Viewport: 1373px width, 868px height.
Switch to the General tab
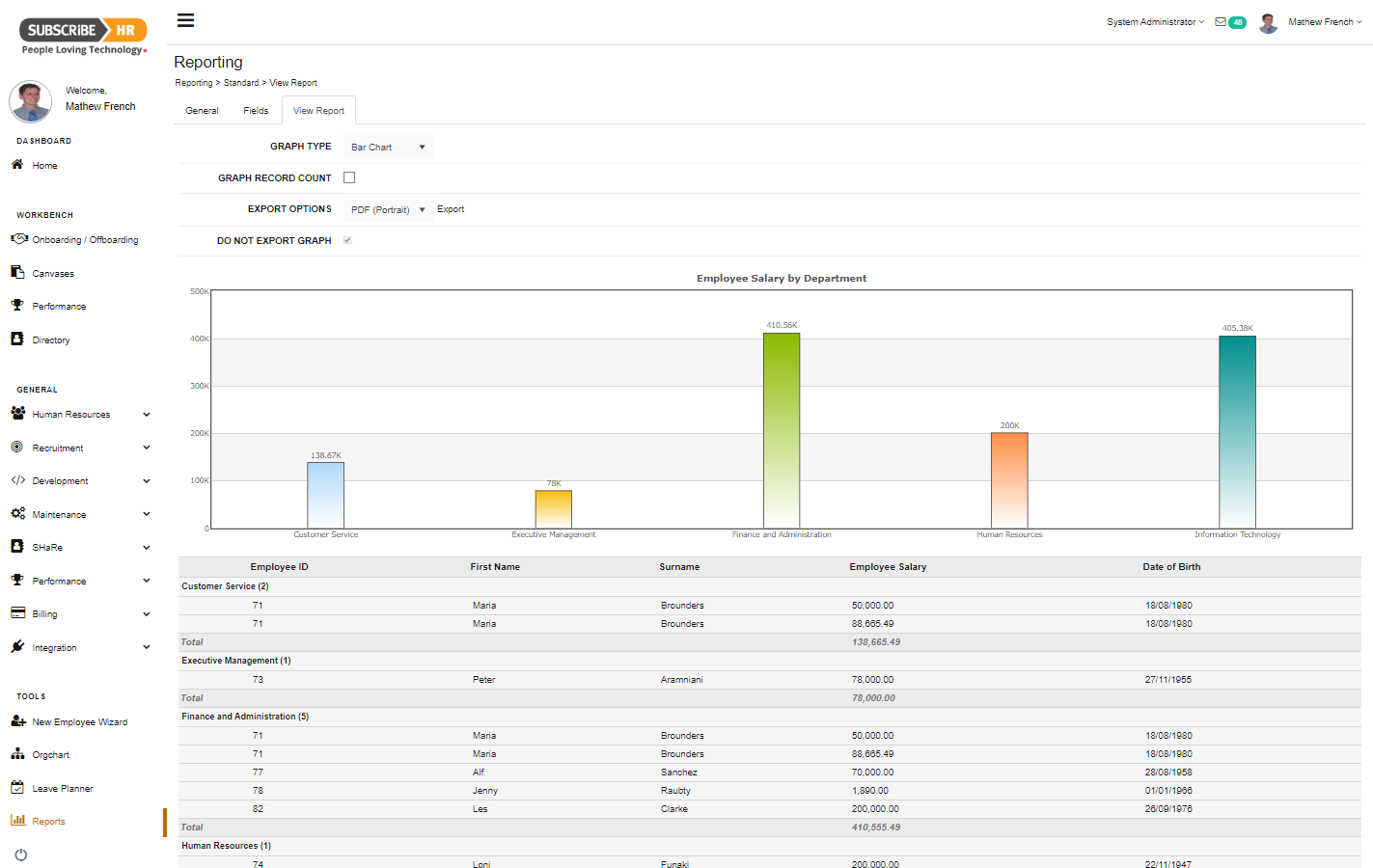(x=202, y=110)
